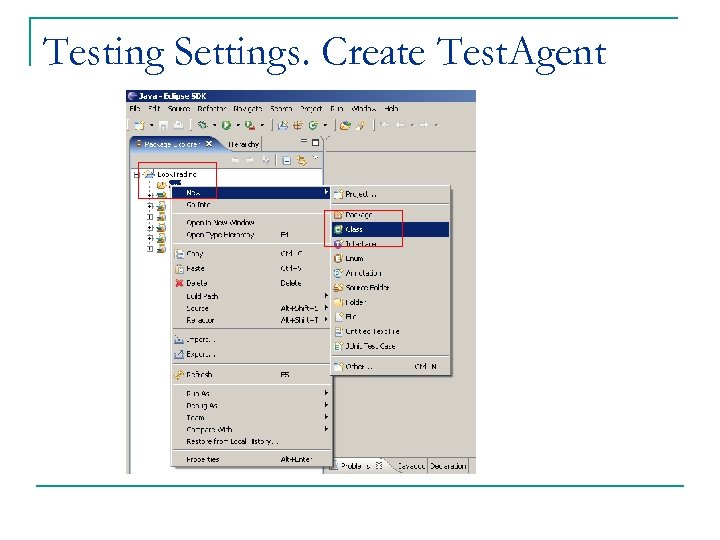Open the Compare With submenu
This screenshot has width=720, height=540.
coord(251,429)
